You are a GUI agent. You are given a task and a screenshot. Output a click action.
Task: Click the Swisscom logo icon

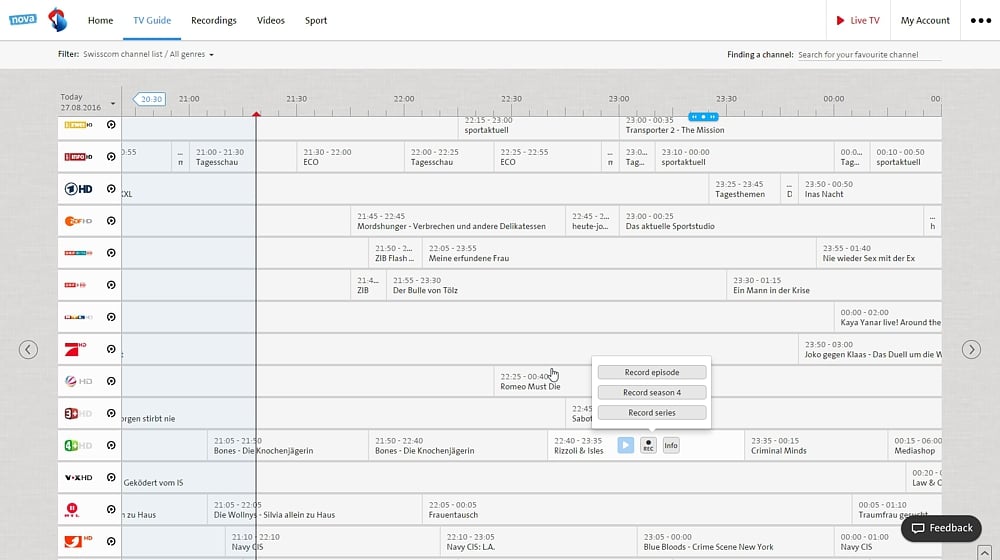57,20
